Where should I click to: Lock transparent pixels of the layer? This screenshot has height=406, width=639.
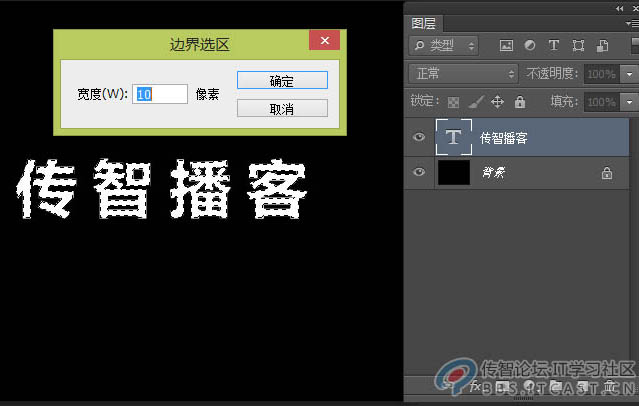pos(453,102)
